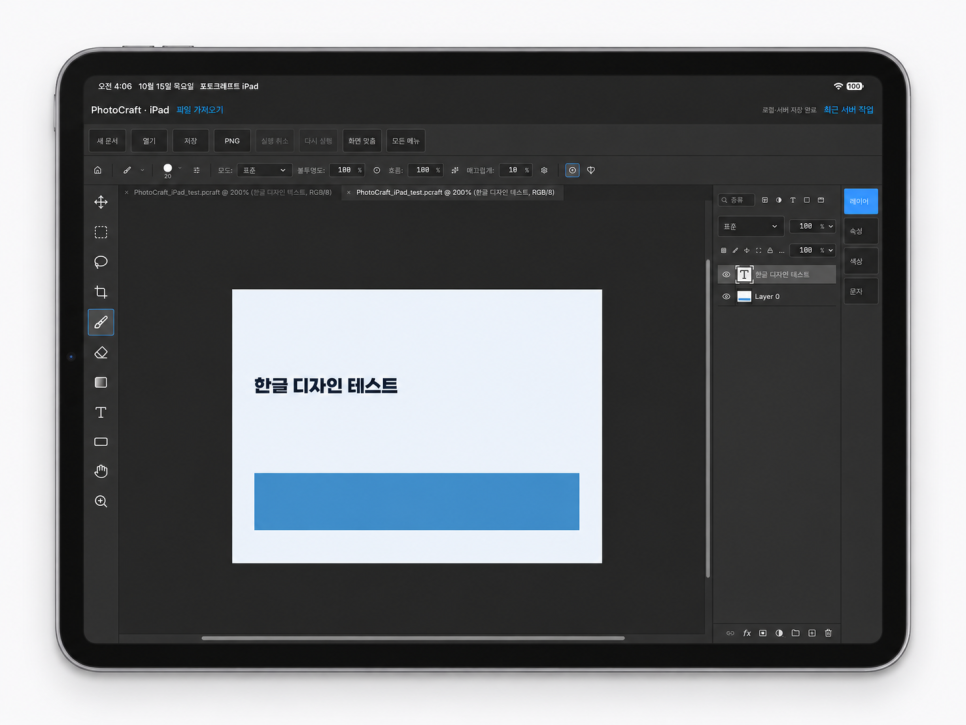Image resolution: width=966 pixels, height=725 pixels.
Task: Select the Rectangular Marquee tool
Action: [101, 232]
